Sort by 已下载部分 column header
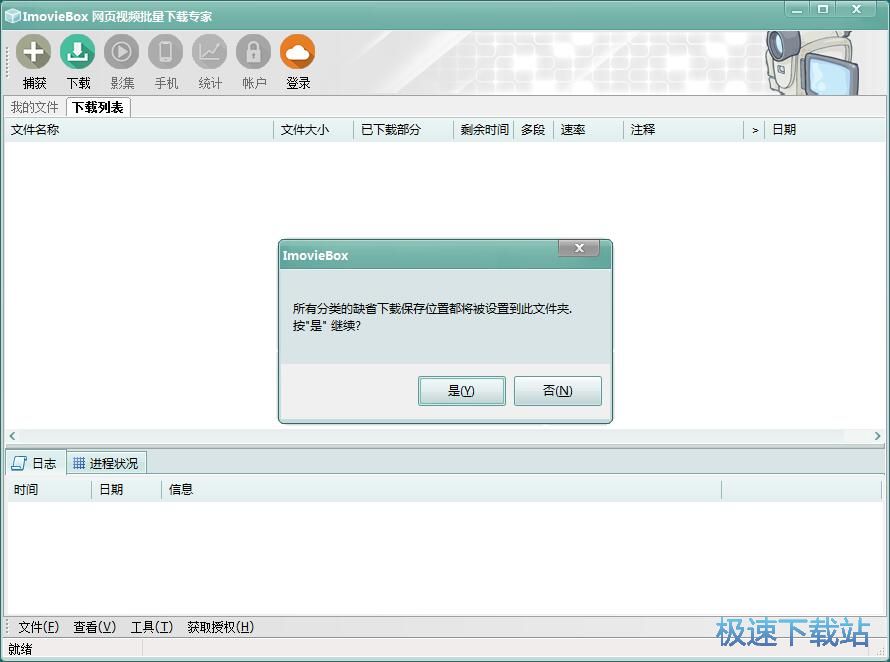The image size is (890, 662). coord(404,130)
